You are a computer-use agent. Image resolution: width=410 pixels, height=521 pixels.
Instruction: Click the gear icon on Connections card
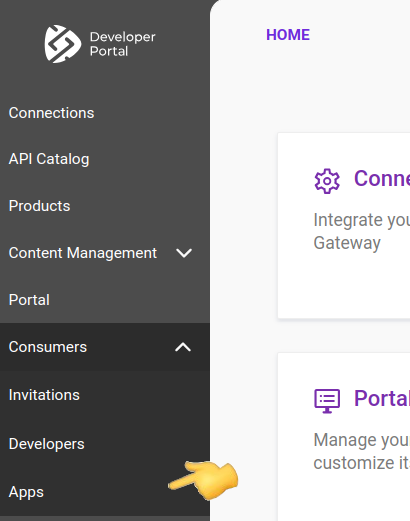tap(327, 181)
